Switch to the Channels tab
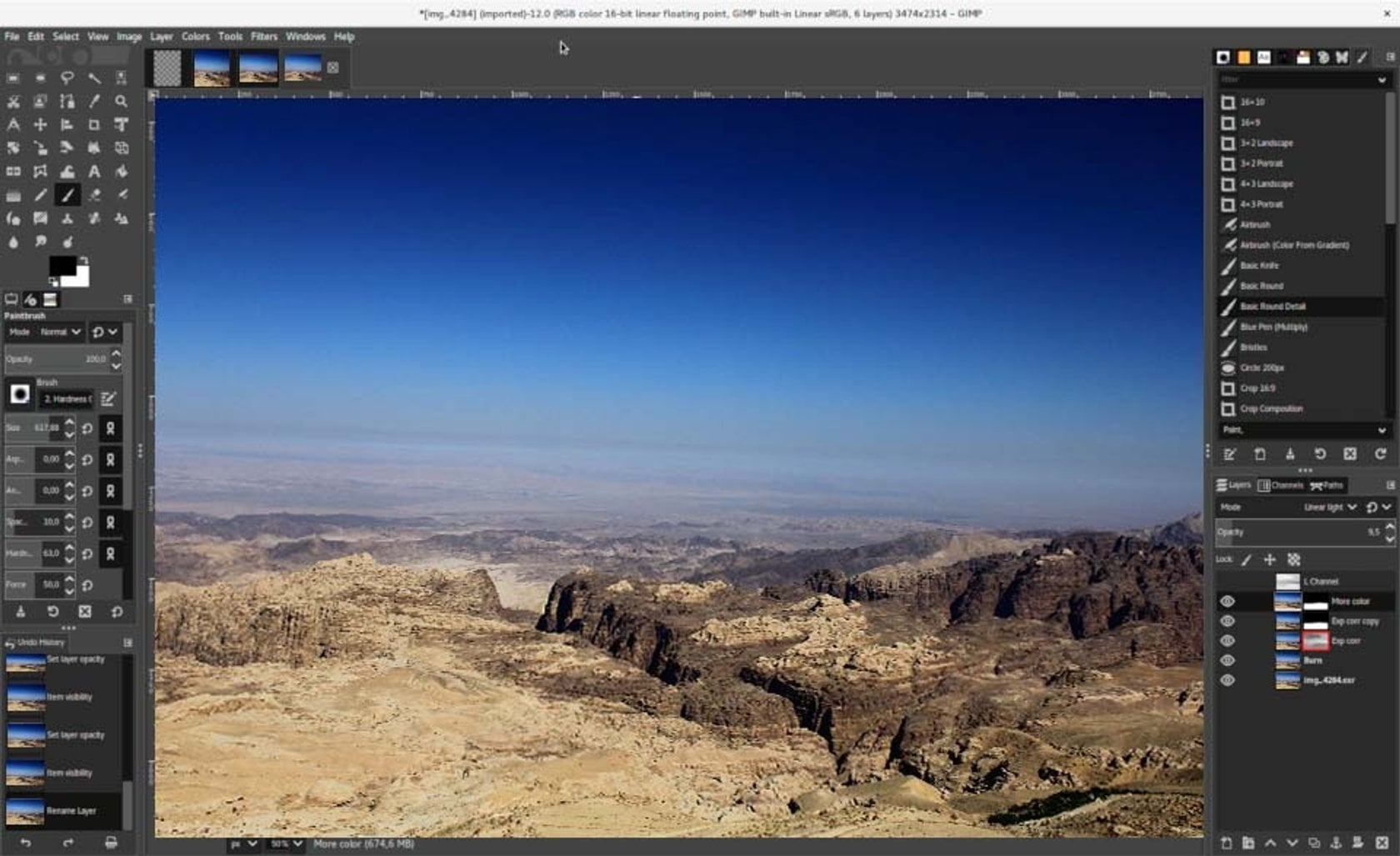 tap(1283, 485)
